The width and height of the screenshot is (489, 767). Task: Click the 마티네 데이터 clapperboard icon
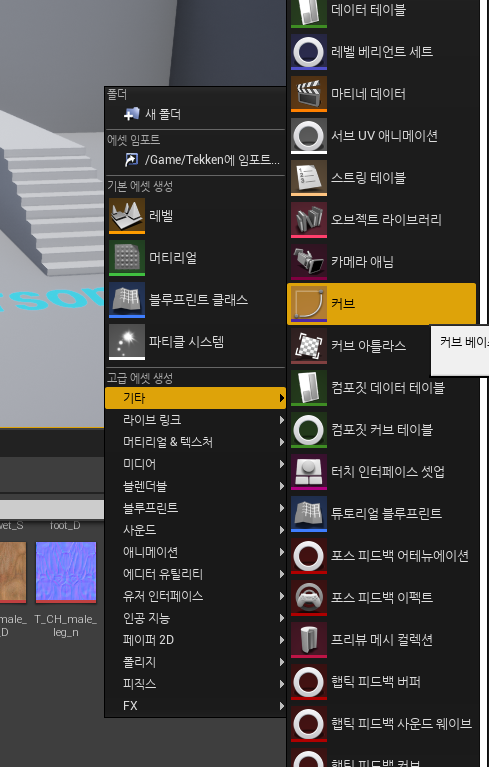pyautogui.click(x=309, y=94)
